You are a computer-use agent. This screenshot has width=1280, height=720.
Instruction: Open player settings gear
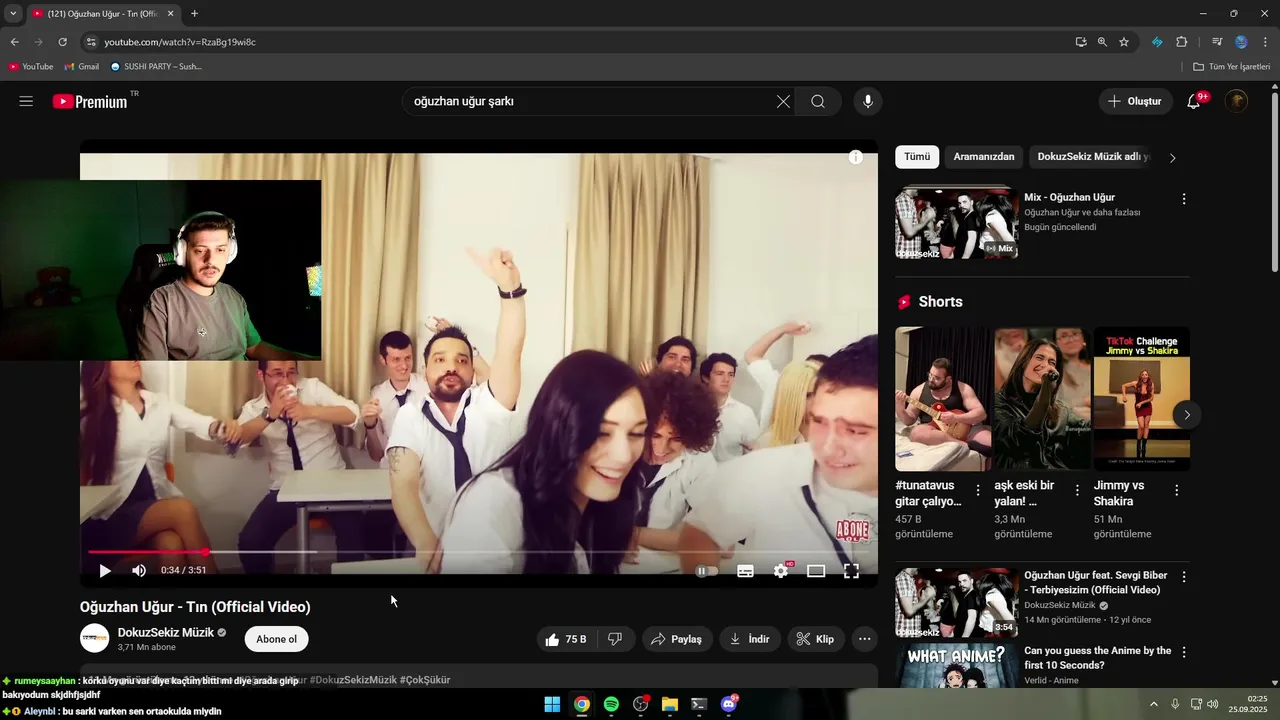coord(781,571)
